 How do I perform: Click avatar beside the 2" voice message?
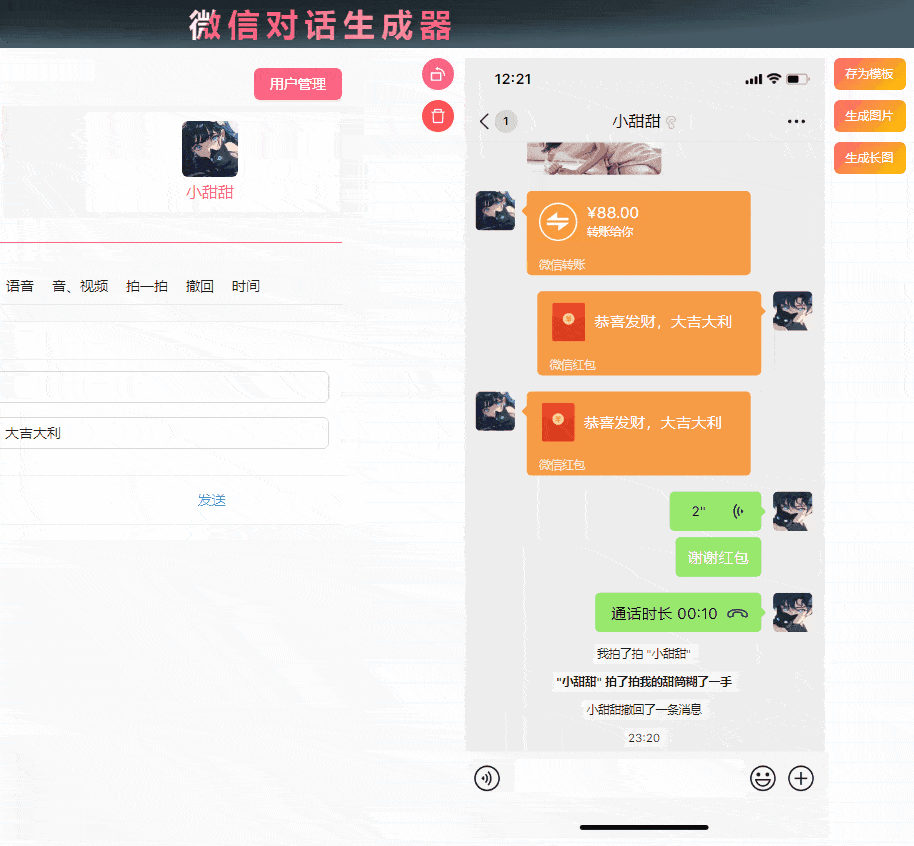[x=793, y=511]
